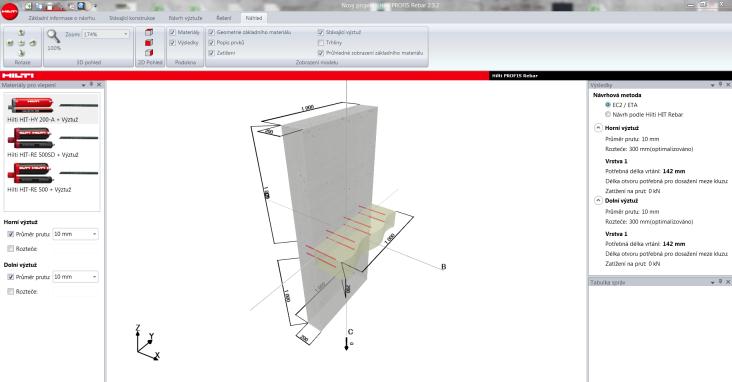Uncheck the Zatížení checkbox
The height and width of the screenshot is (382, 732).
point(211,53)
